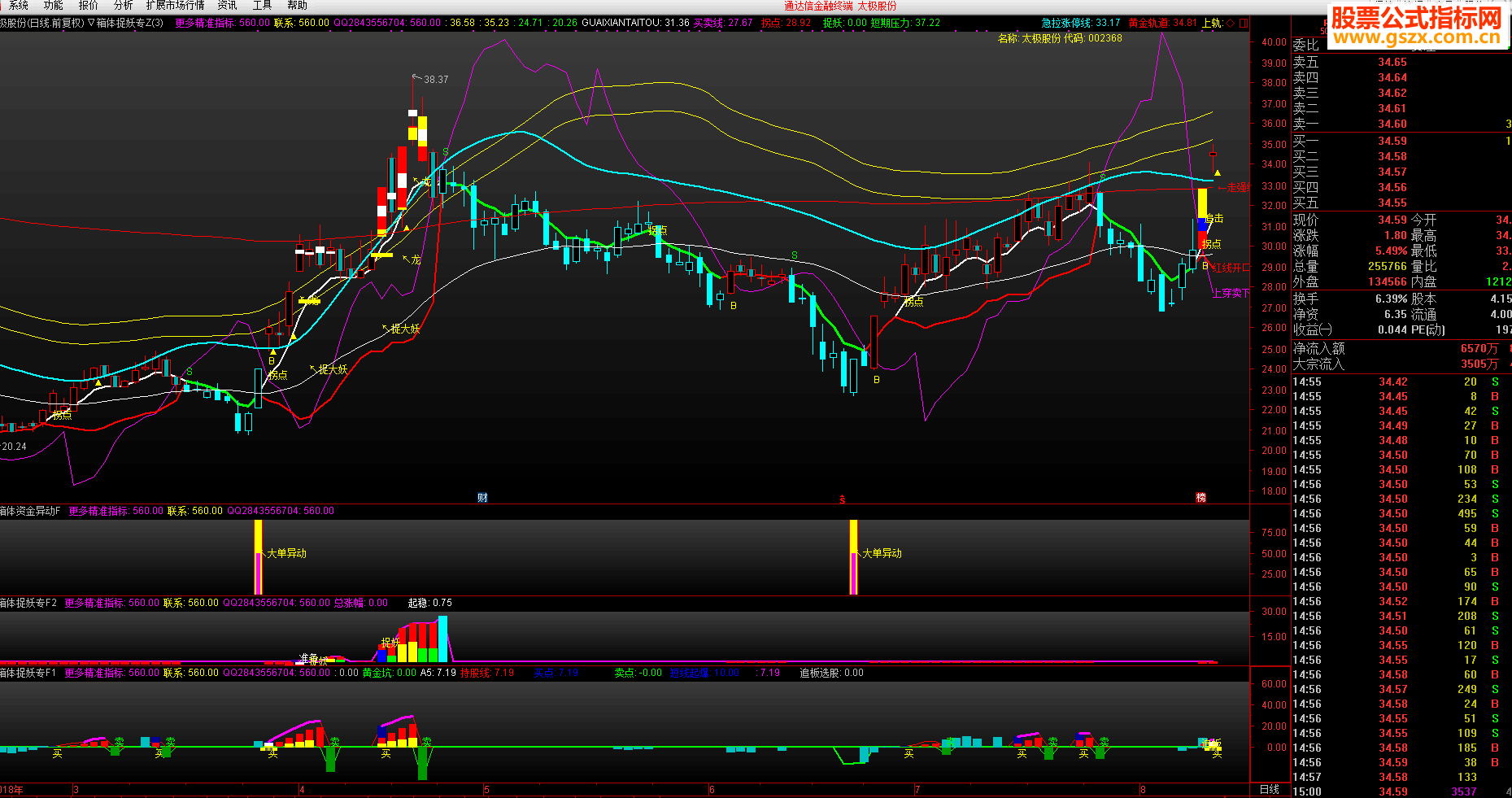The height and width of the screenshot is (798, 1512).
Task: Select the 14:55 tick with volume 108
Action: point(1401,469)
